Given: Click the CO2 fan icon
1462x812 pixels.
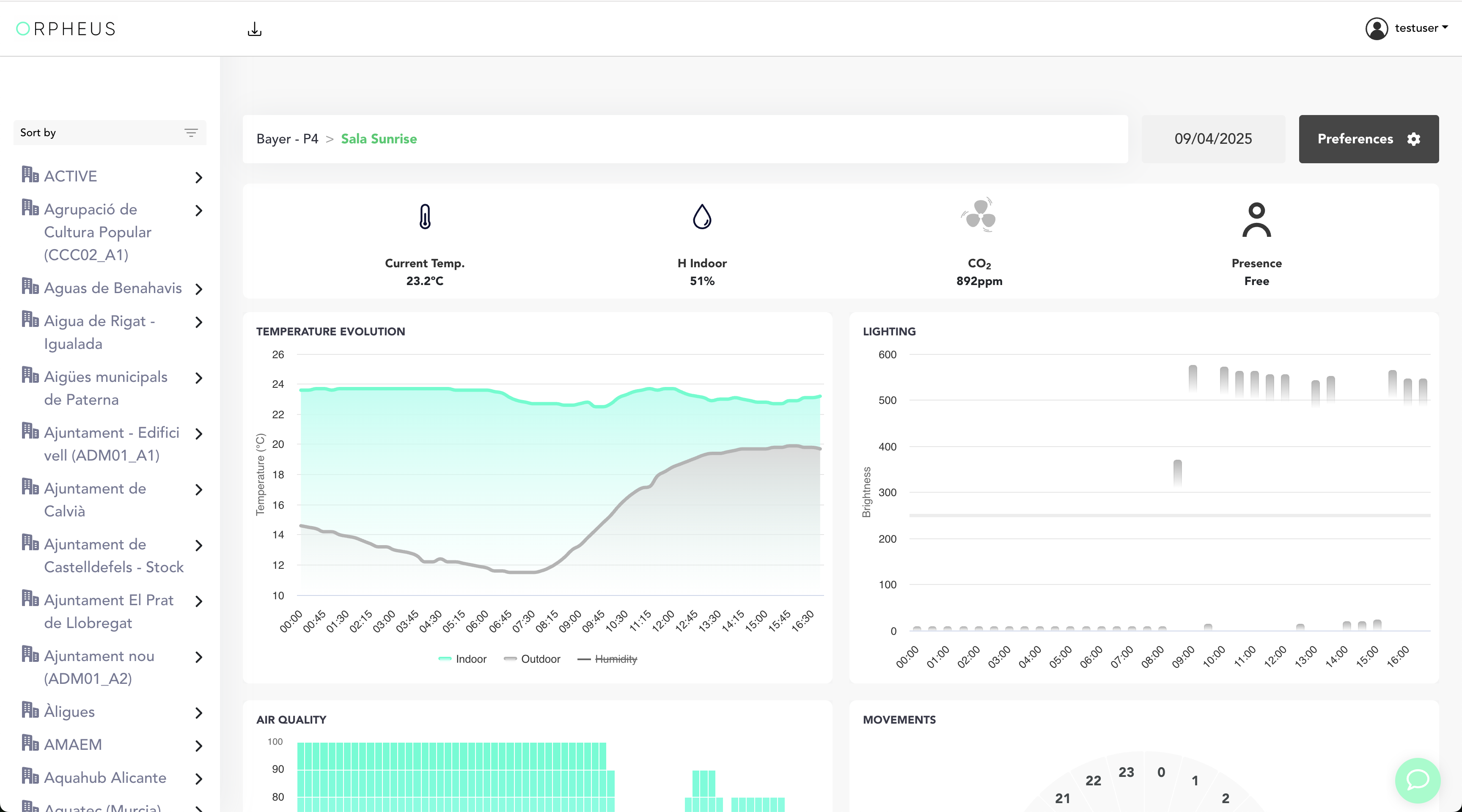Looking at the screenshot, I should coord(980,214).
